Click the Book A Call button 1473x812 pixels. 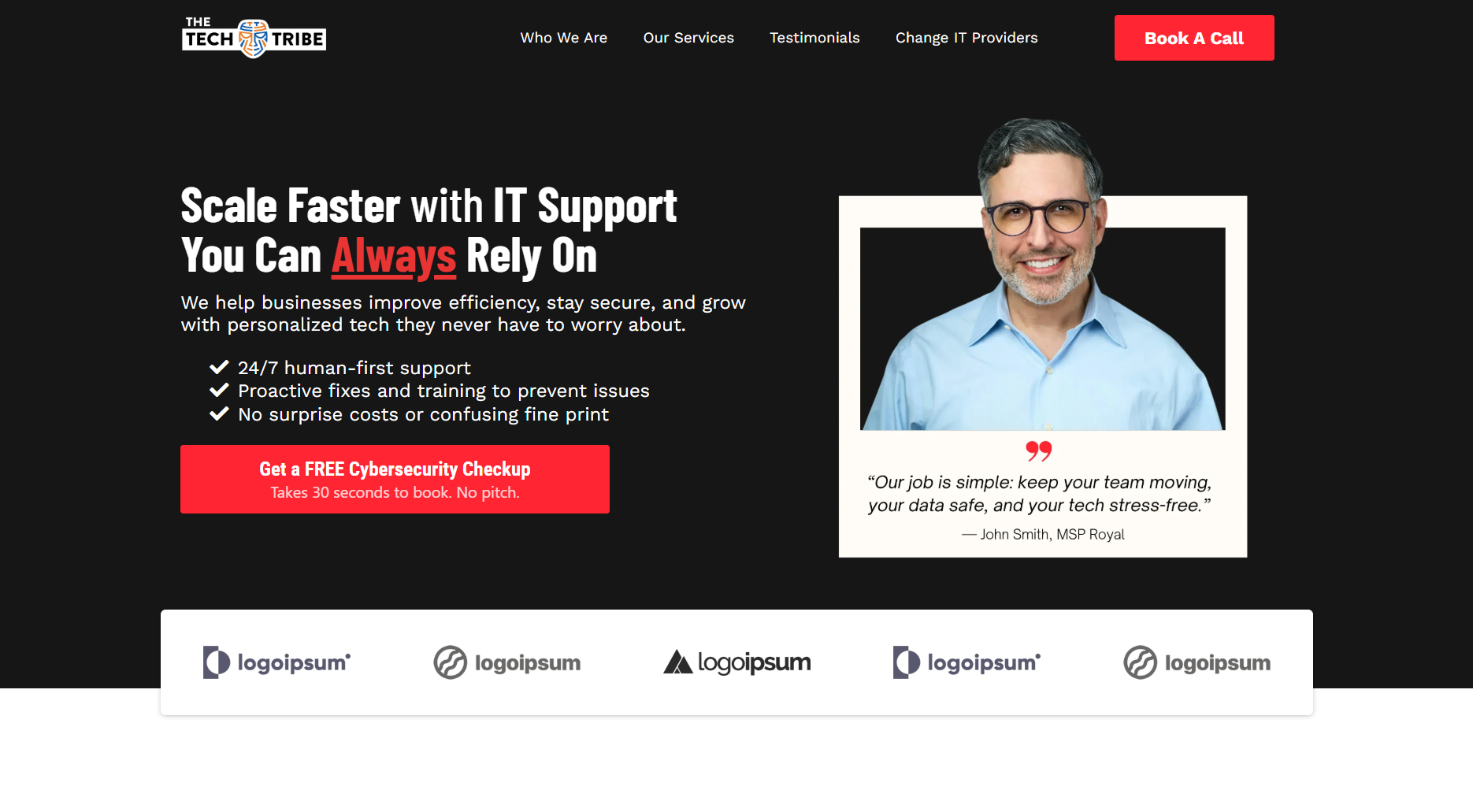[x=1194, y=38]
